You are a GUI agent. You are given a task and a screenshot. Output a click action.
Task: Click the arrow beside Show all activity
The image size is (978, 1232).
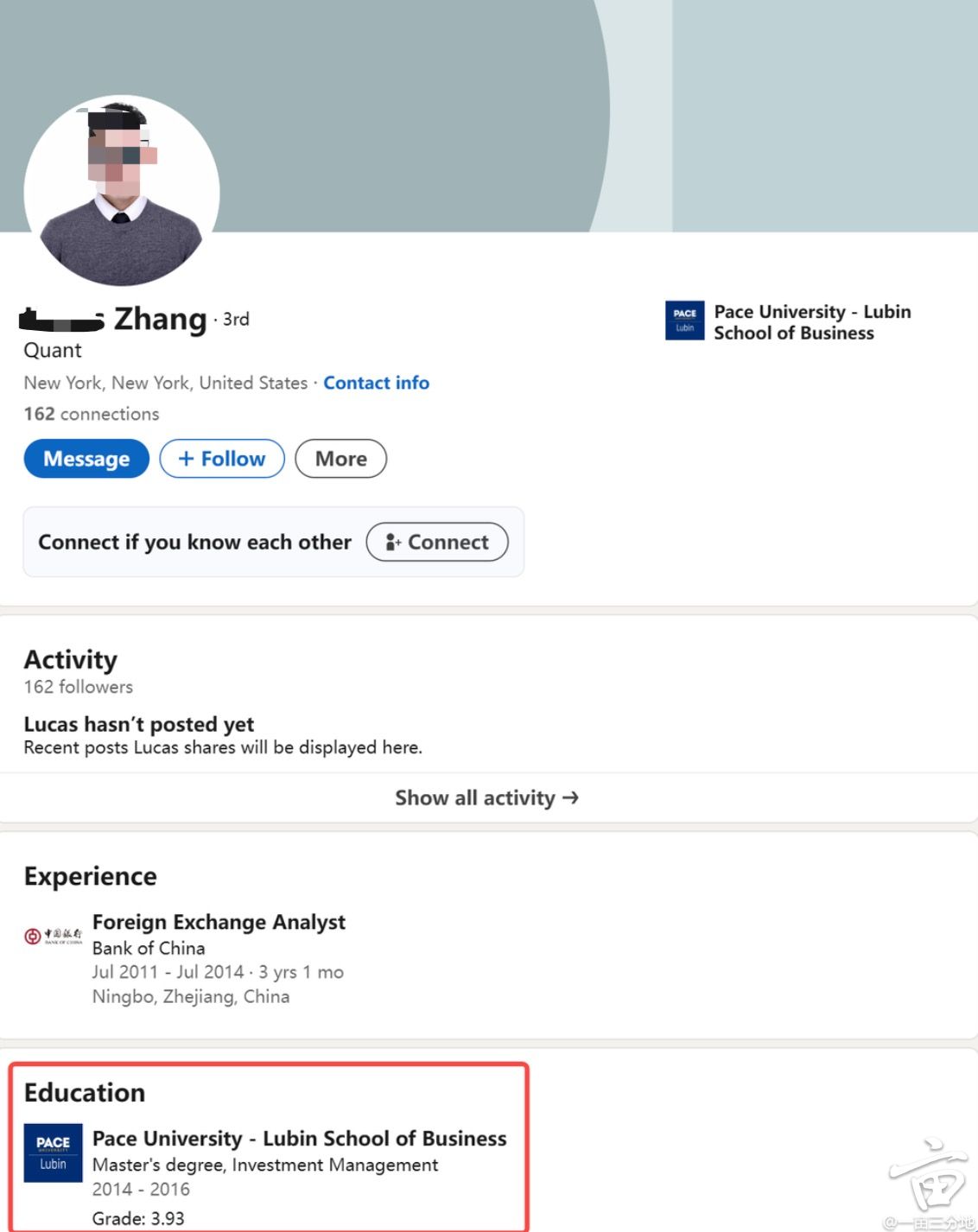tap(570, 797)
